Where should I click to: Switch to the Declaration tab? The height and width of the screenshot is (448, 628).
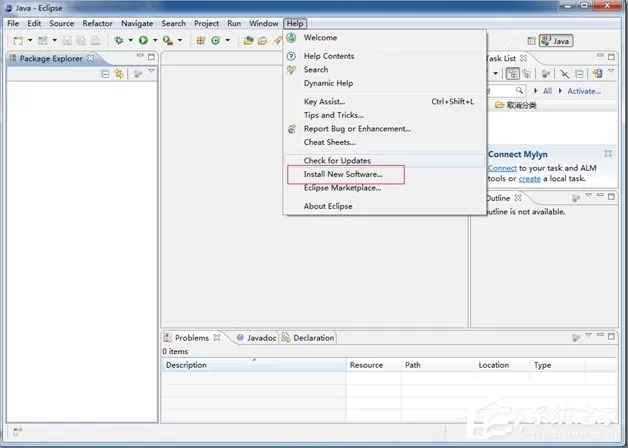pyautogui.click(x=308, y=338)
